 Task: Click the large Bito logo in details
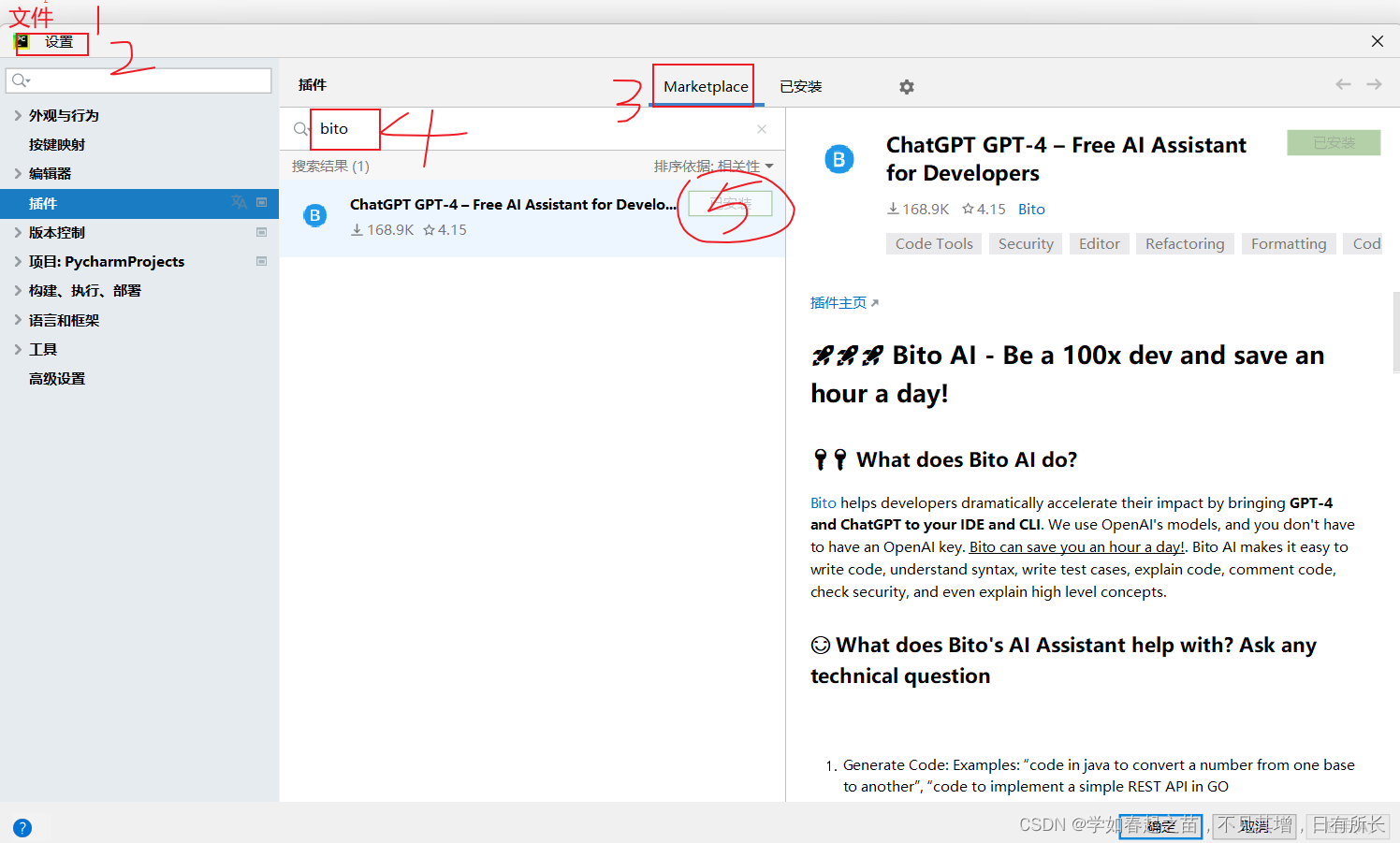(x=839, y=160)
